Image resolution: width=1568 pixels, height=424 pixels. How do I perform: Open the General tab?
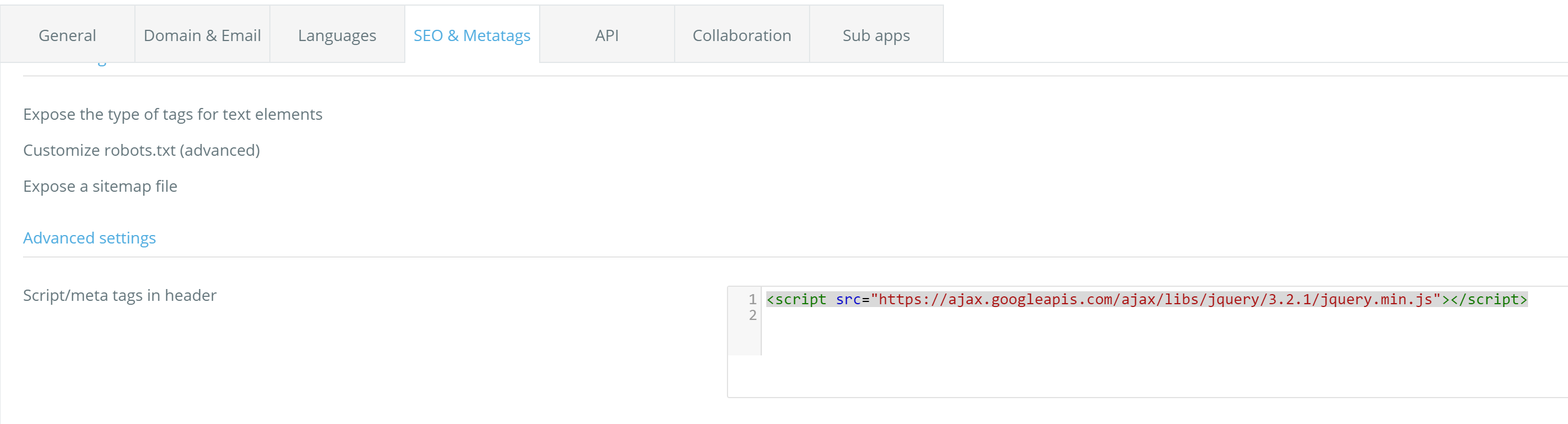(x=67, y=35)
